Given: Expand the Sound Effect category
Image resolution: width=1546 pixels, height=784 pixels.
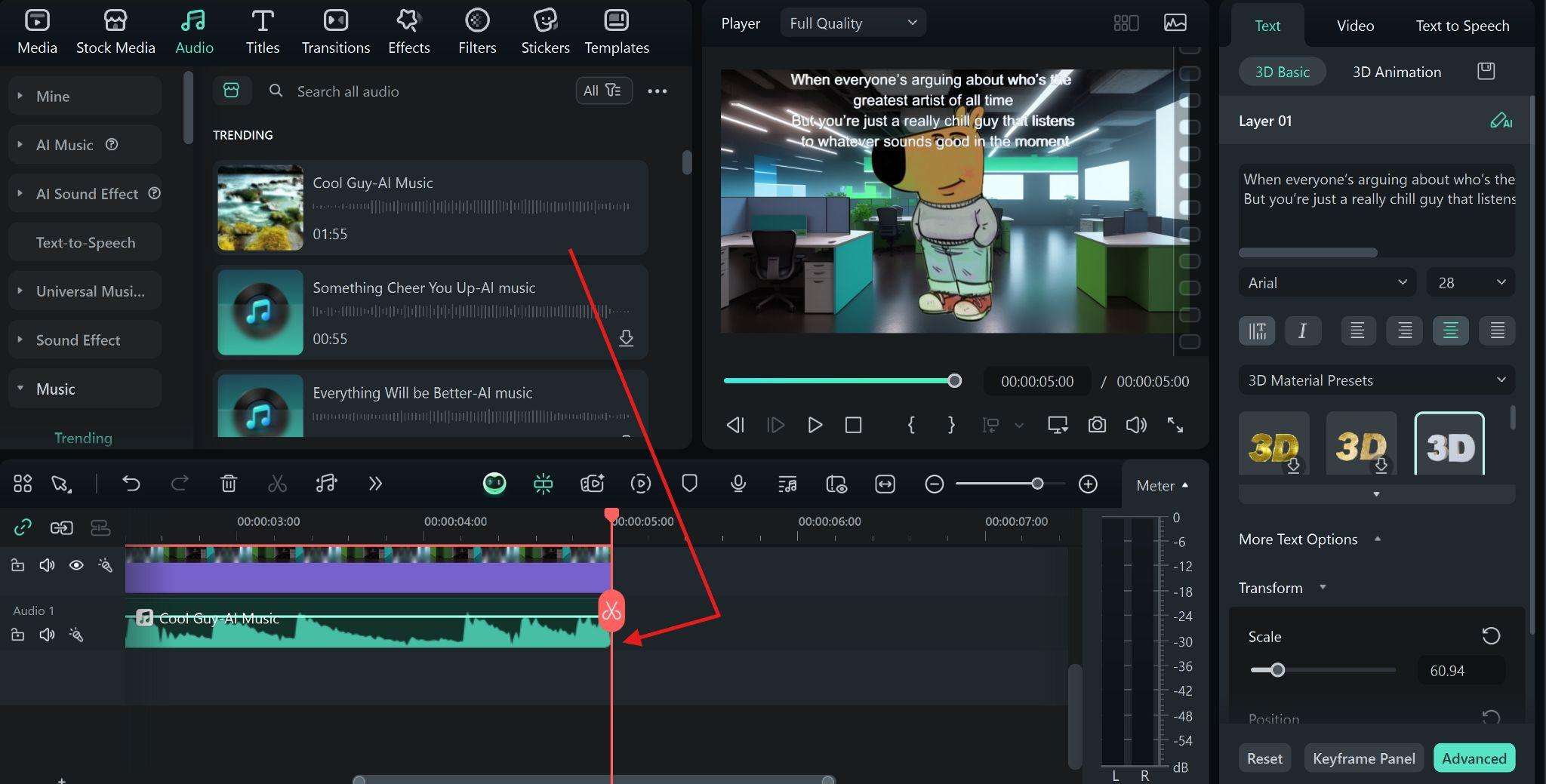Looking at the screenshot, I should (85, 340).
